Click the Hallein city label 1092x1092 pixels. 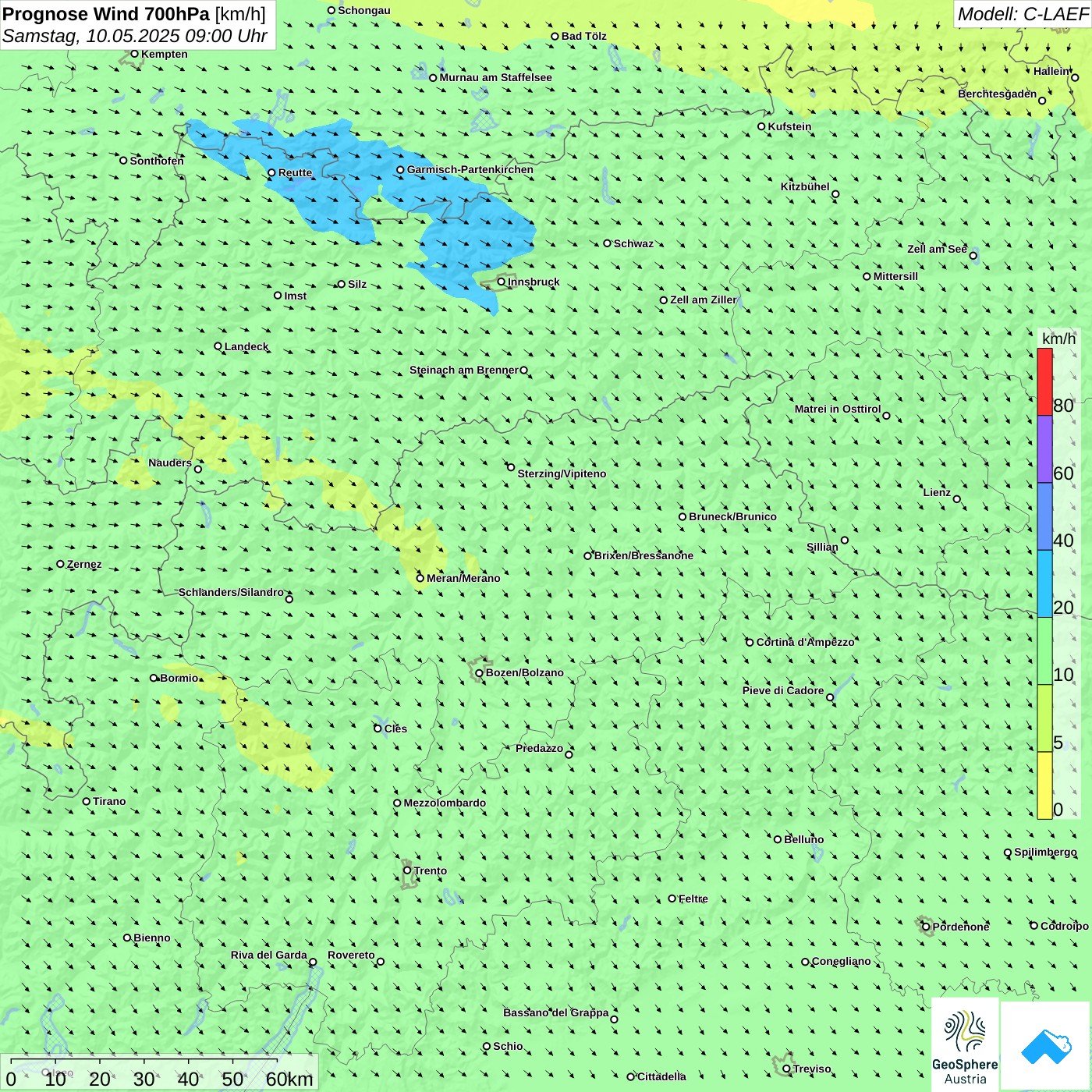[1051, 71]
